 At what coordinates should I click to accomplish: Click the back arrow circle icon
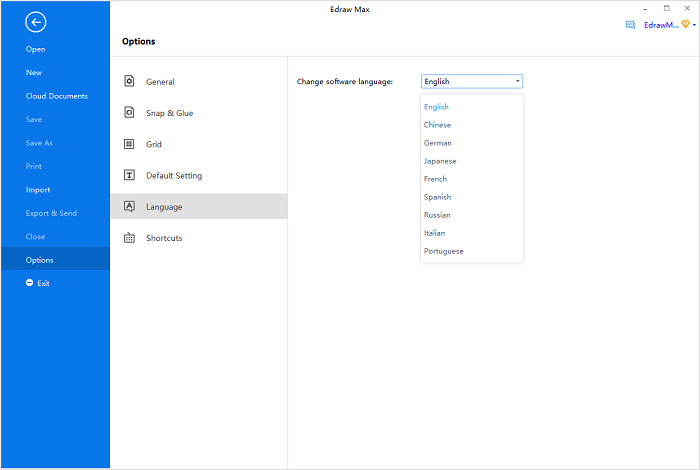36,21
